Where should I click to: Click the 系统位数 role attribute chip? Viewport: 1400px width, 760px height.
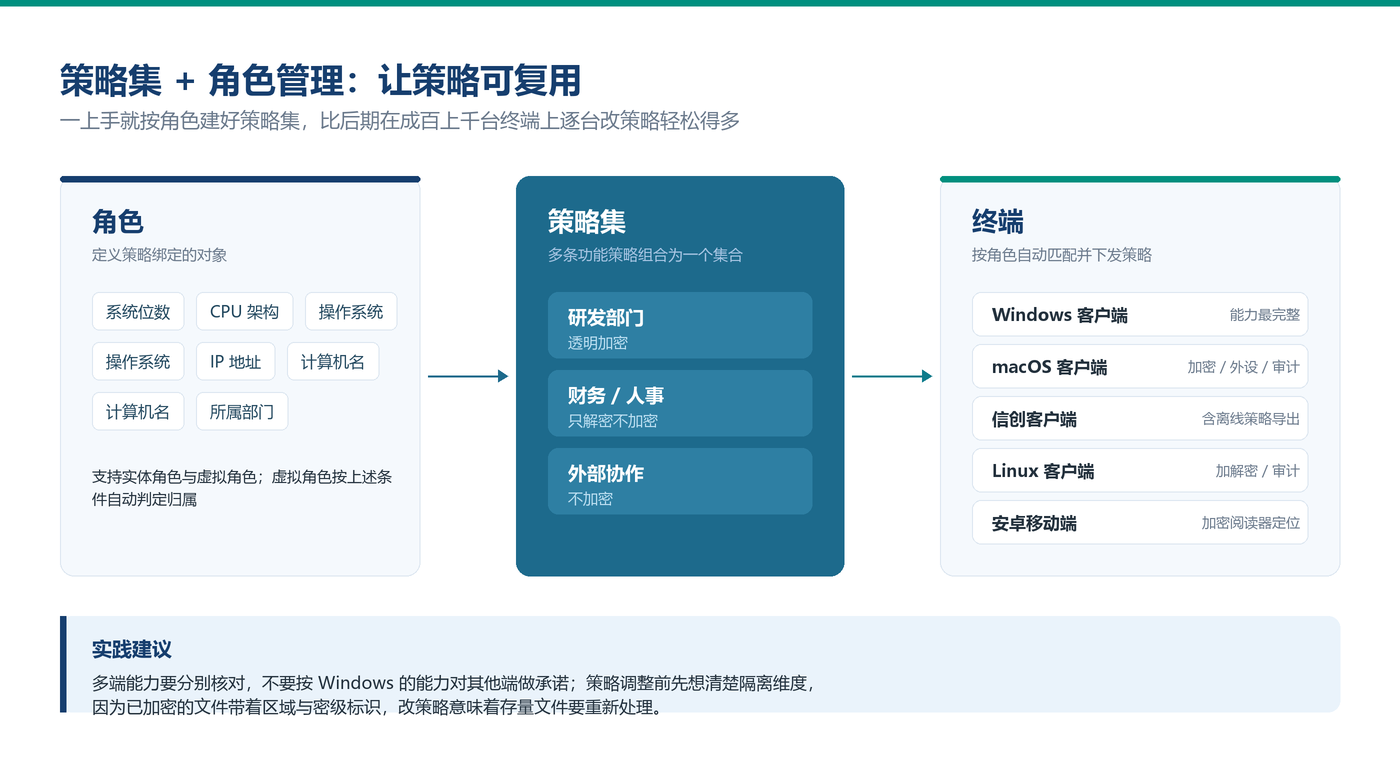(x=138, y=312)
